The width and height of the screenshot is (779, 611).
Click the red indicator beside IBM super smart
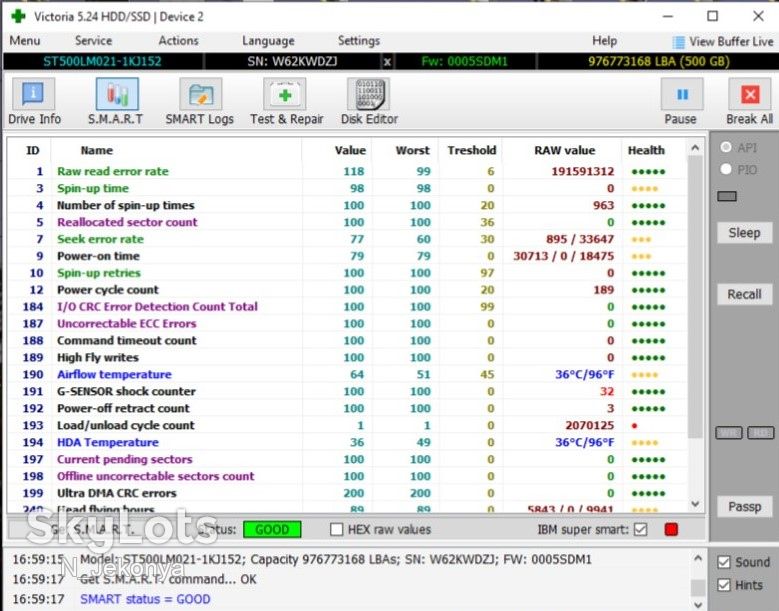coord(671,530)
